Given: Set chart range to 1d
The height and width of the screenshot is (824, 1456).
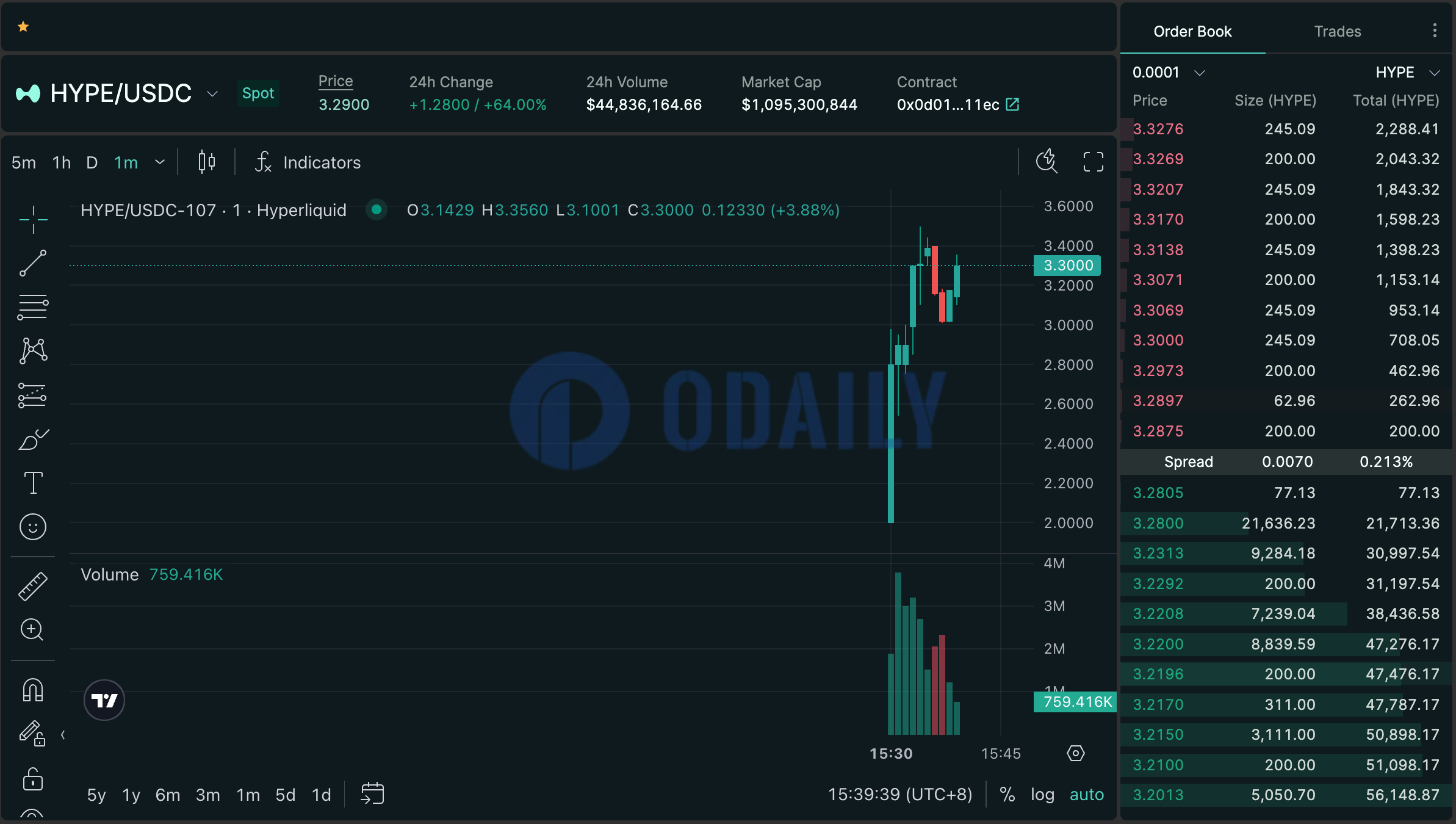Looking at the screenshot, I should 322,795.
